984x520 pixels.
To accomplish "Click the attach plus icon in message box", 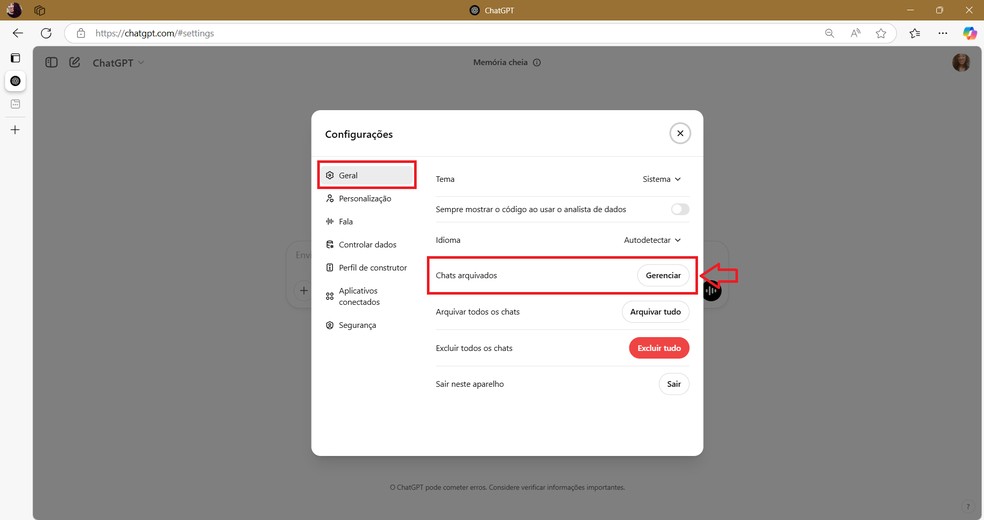I will click(x=304, y=291).
